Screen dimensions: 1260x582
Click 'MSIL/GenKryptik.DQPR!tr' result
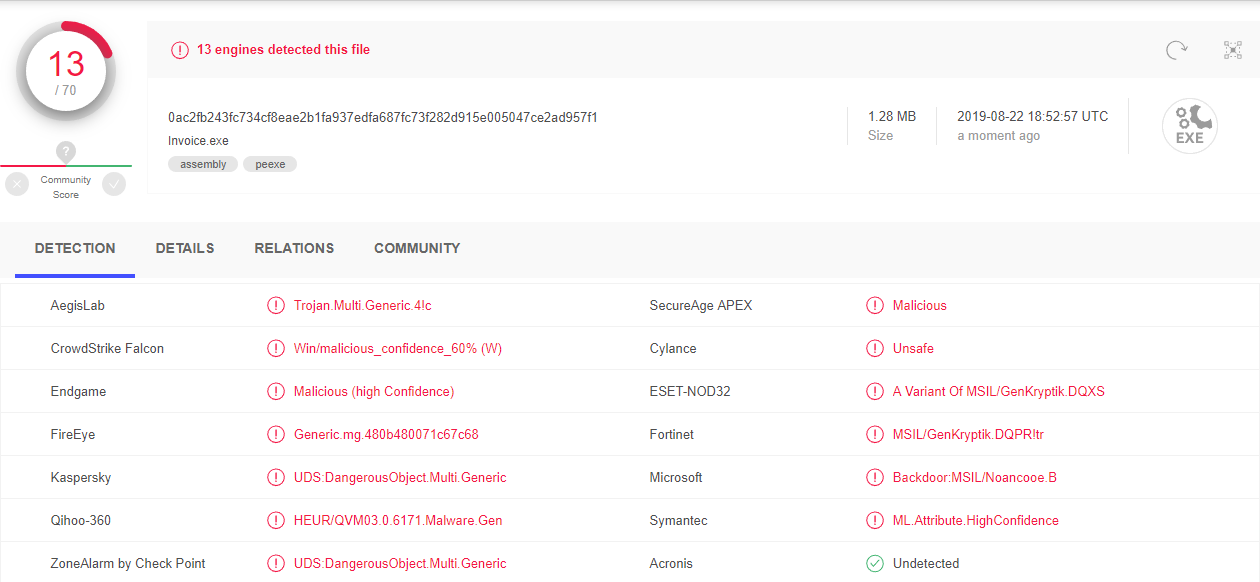click(x=969, y=435)
